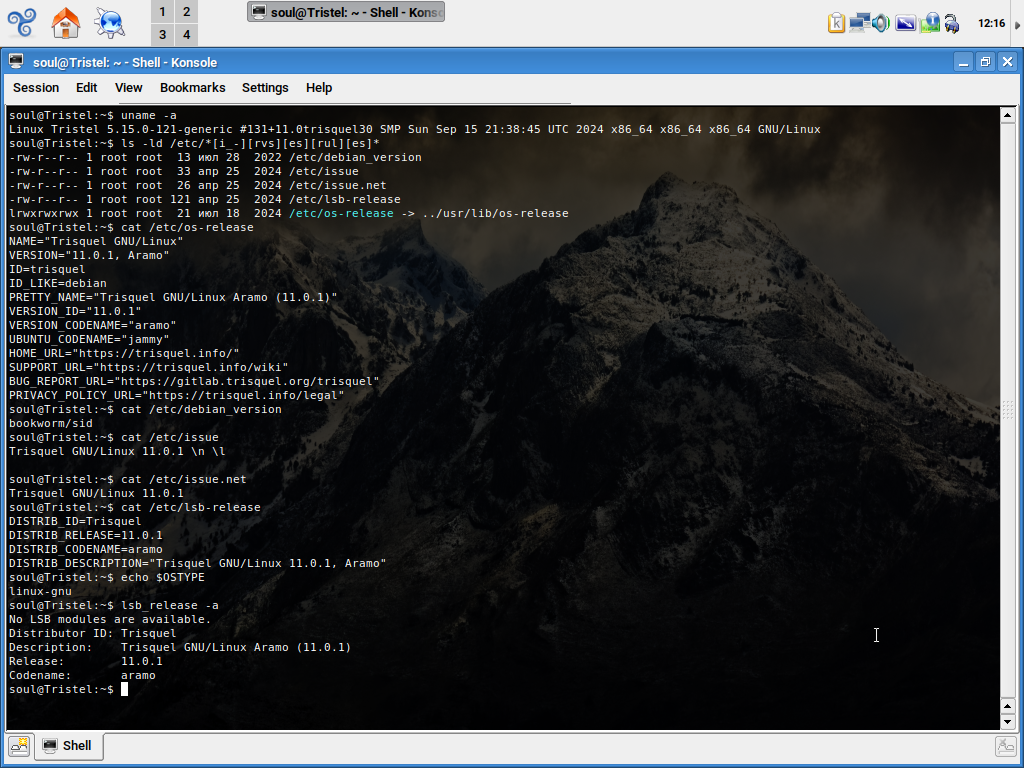Screen dimensions: 1024x768
Task: Click the network card info tray icon
Action: [x=929, y=23]
